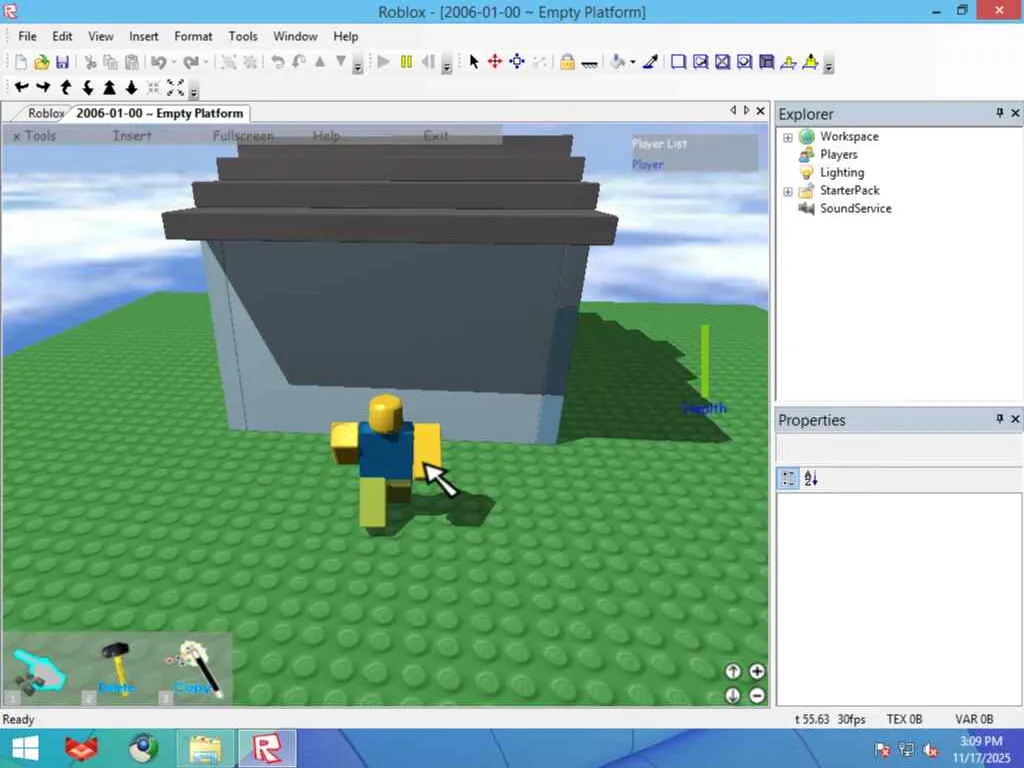The height and width of the screenshot is (768, 1024).
Task: Expand the StarterPack tree node
Action: [x=788, y=191]
